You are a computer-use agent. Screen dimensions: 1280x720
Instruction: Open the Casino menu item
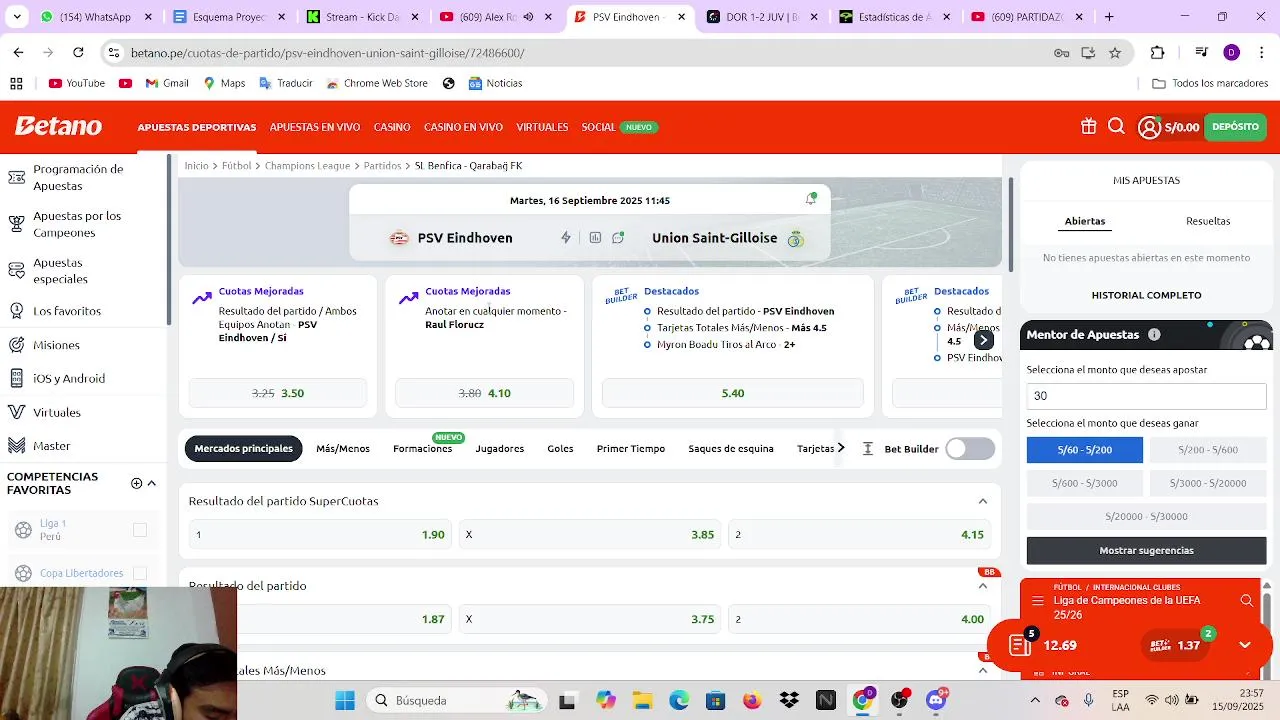tap(392, 127)
